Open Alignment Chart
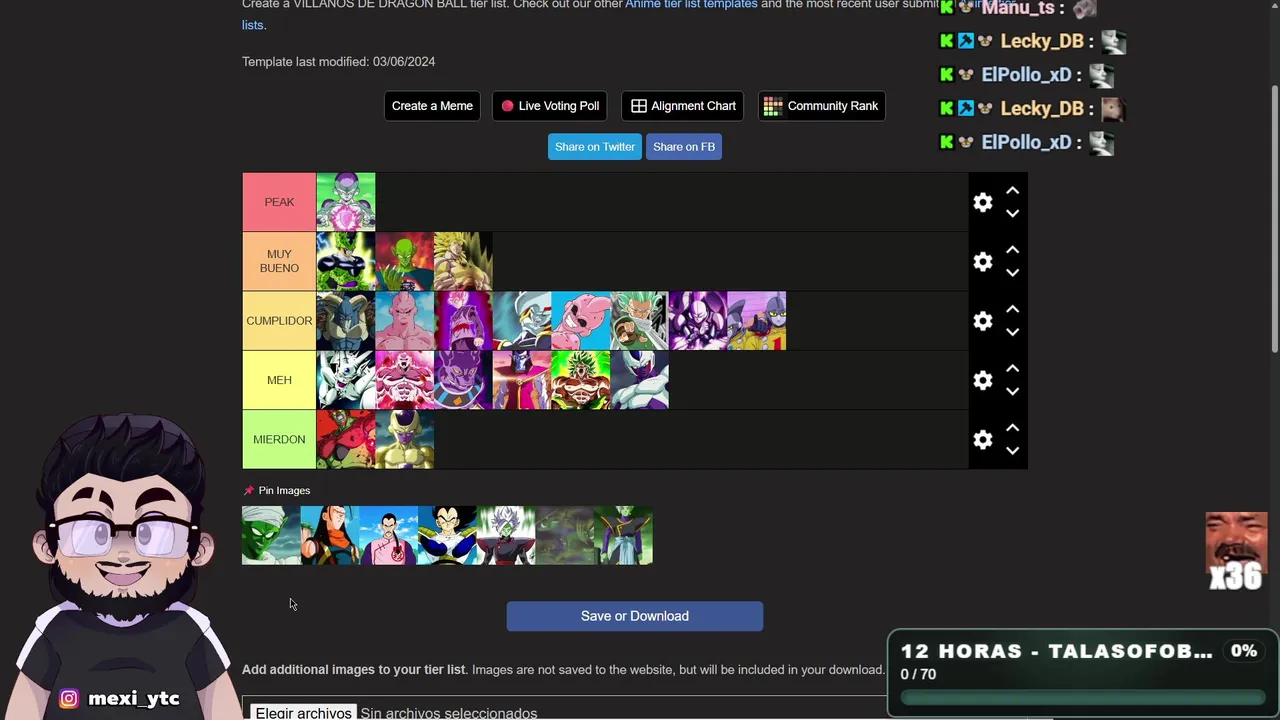This screenshot has height=720, width=1280. (683, 106)
